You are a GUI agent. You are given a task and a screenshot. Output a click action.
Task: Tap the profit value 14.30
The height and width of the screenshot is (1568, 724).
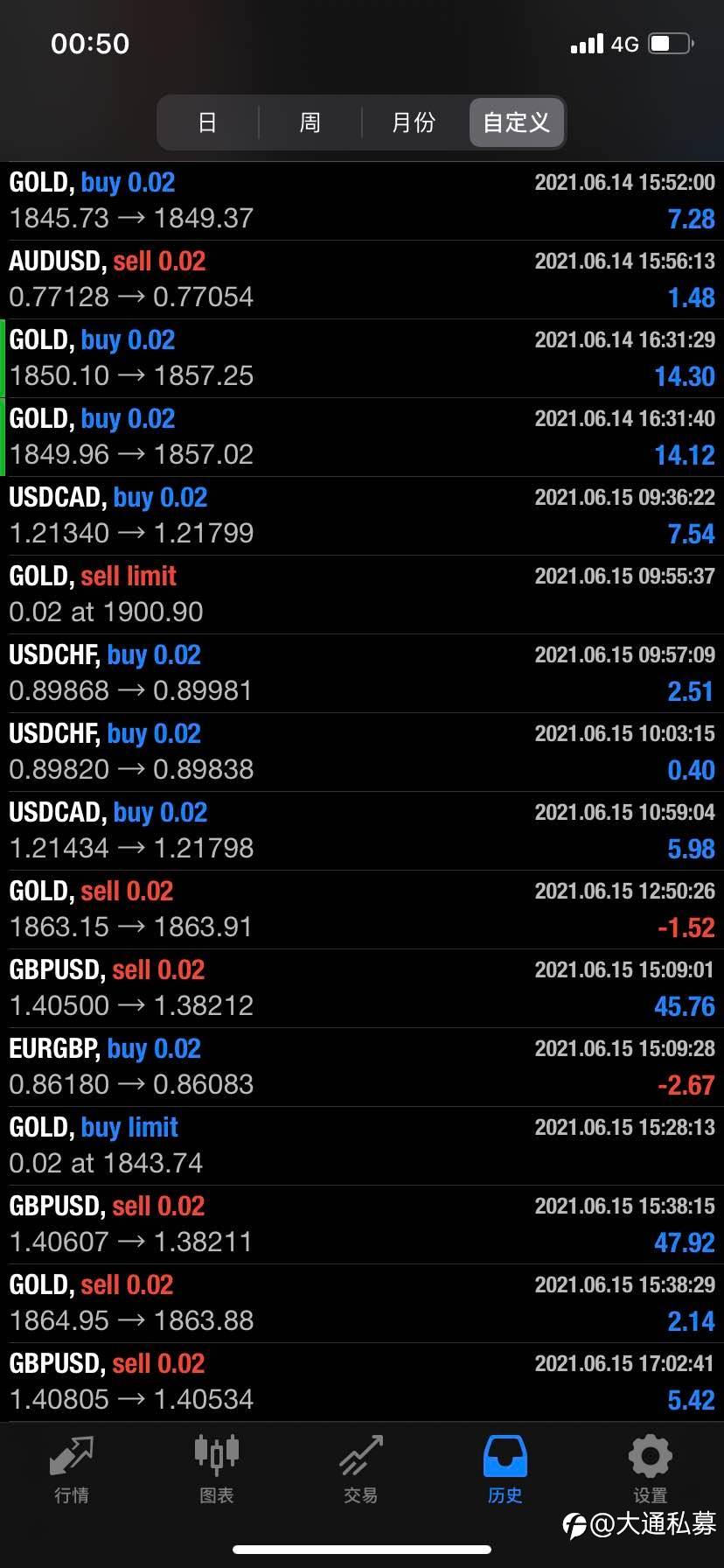(685, 376)
